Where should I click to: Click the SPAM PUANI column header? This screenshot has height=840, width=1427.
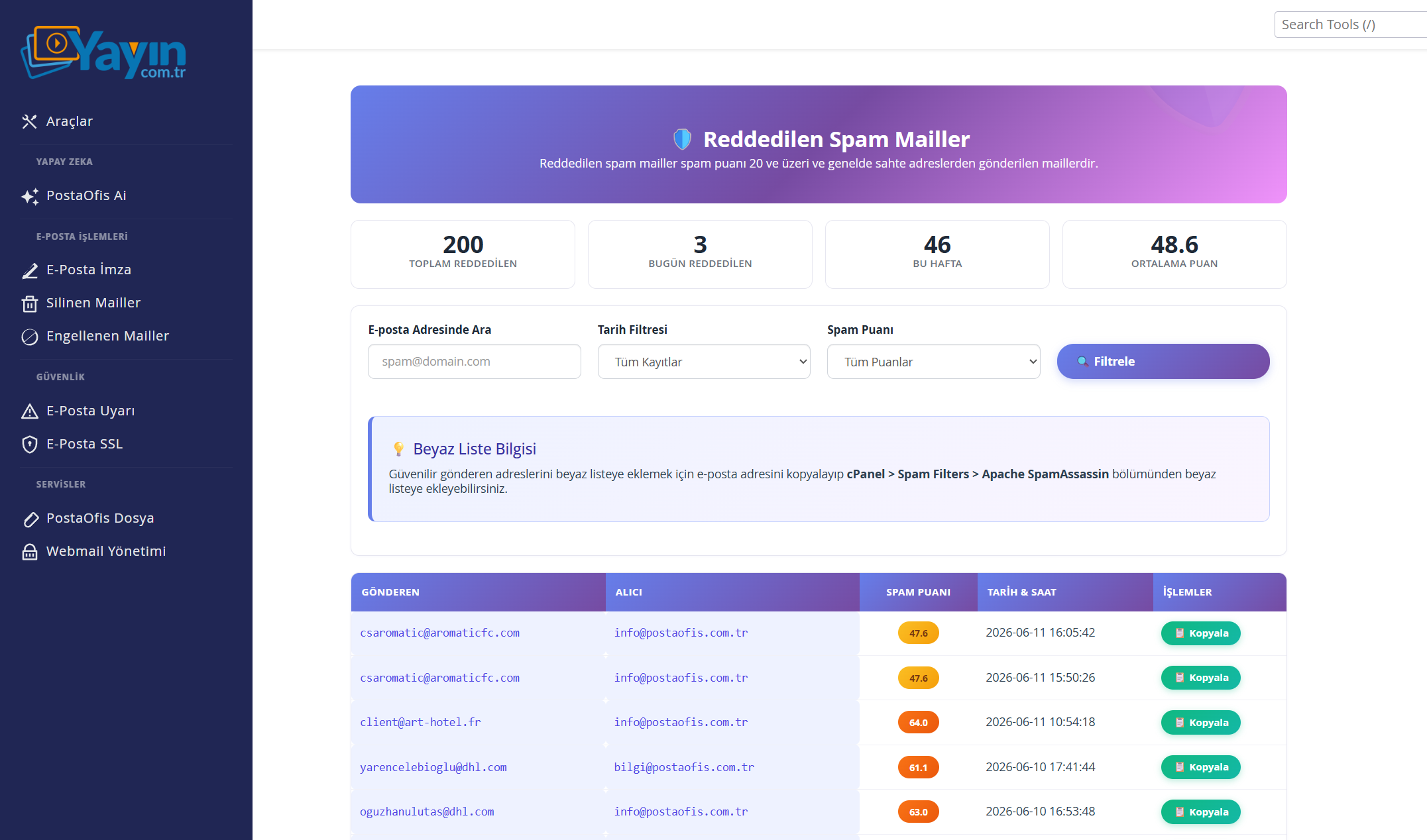(x=918, y=592)
